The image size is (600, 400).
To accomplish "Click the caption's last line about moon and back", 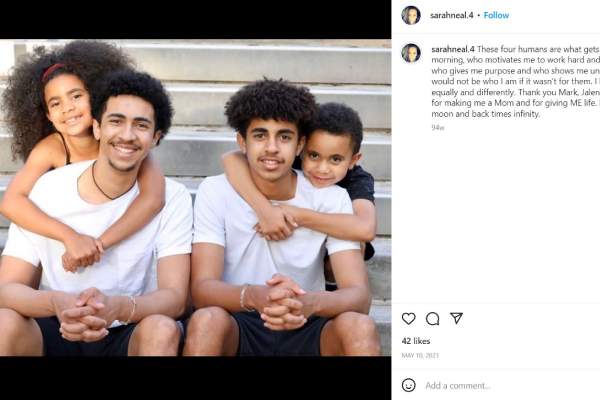I will (x=486, y=114).
